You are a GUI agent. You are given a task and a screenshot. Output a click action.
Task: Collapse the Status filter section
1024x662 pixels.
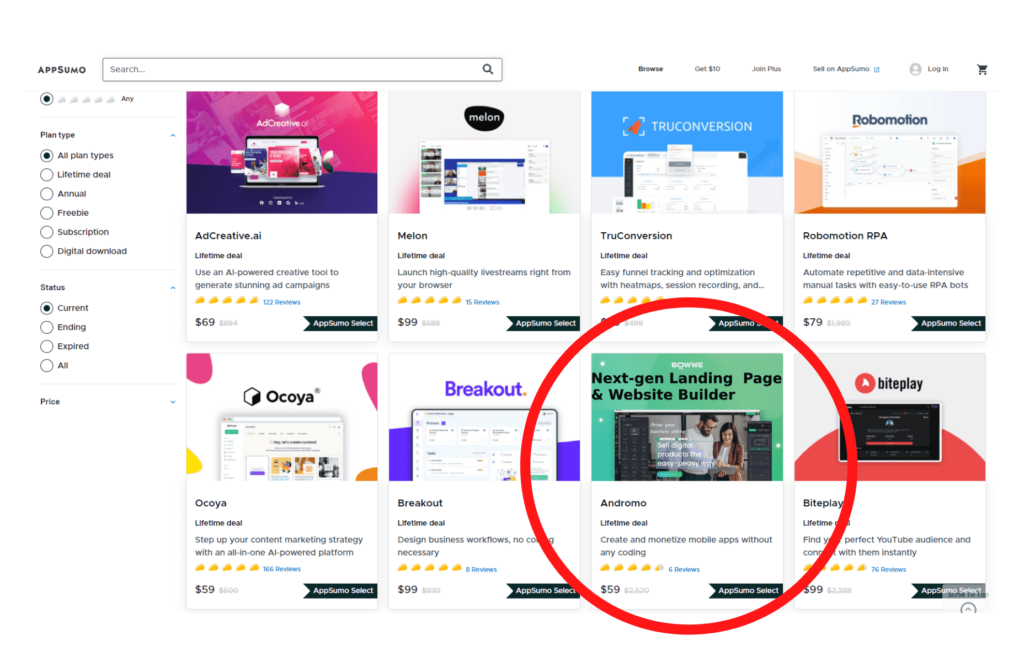click(172, 288)
